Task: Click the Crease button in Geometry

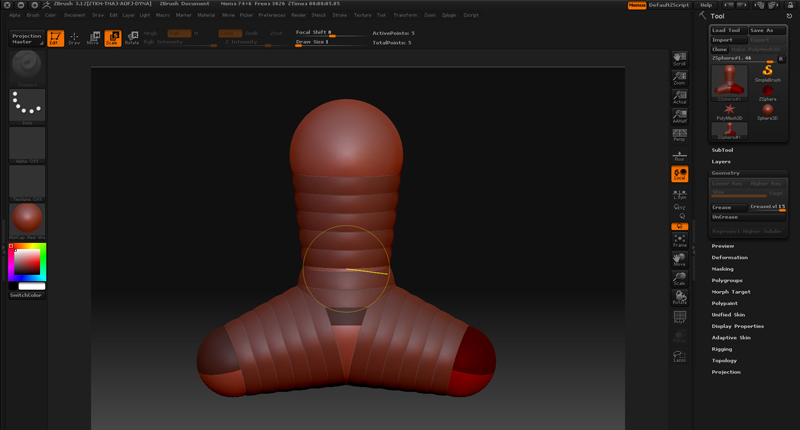Action: tap(729, 207)
